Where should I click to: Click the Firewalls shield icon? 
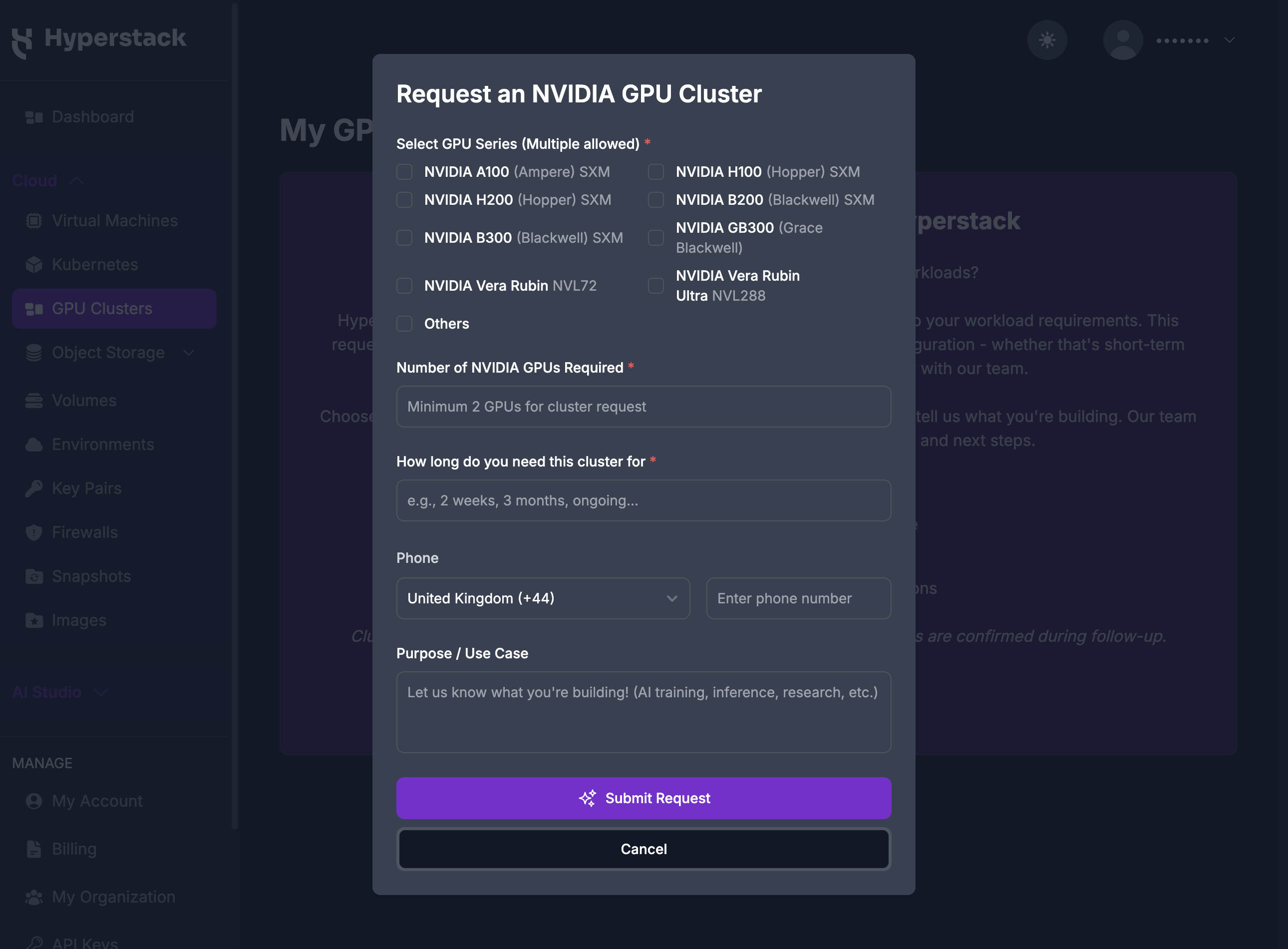(34, 532)
